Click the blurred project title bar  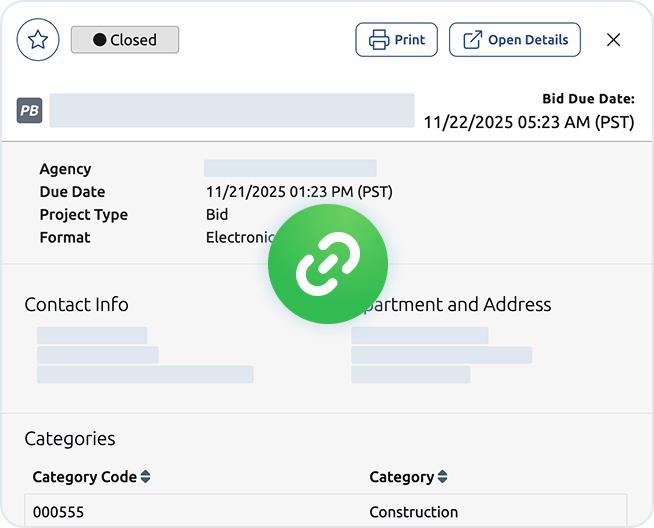[232, 111]
